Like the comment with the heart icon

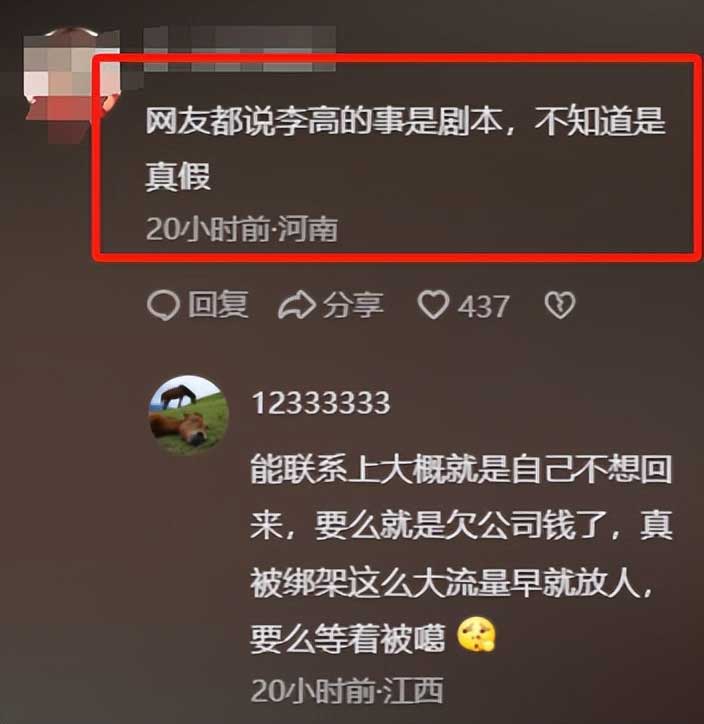(433, 305)
